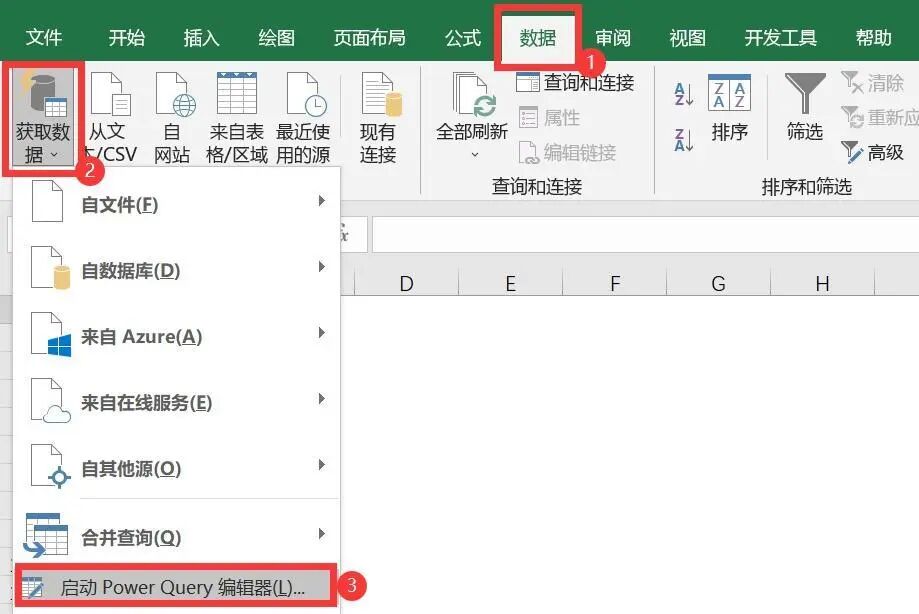Click the 清除 filter button

pos(872,83)
